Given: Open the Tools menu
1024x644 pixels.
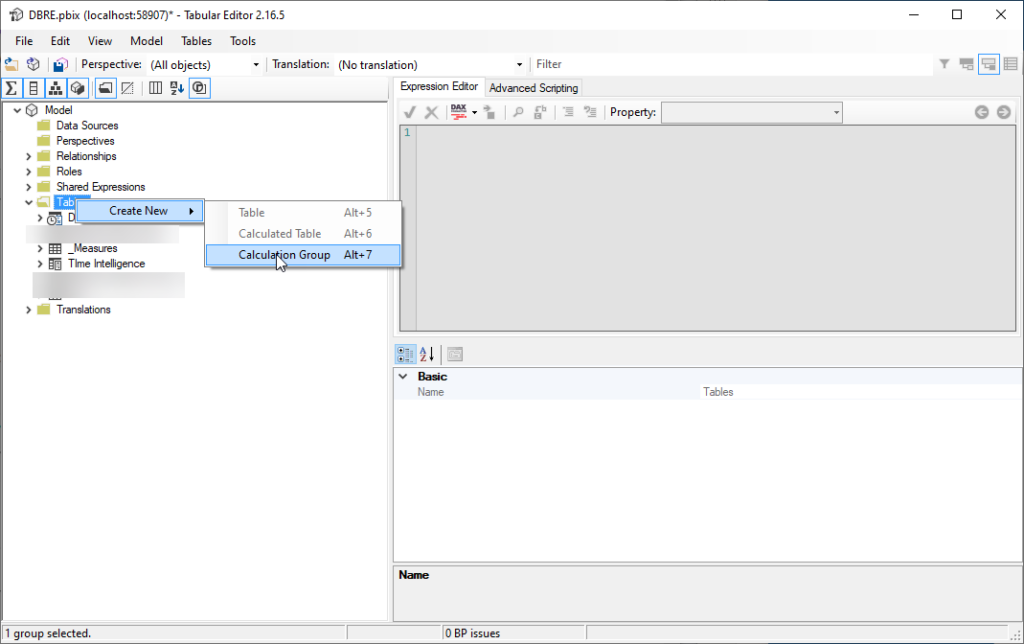Looking at the screenshot, I should (x=243, y=40).
